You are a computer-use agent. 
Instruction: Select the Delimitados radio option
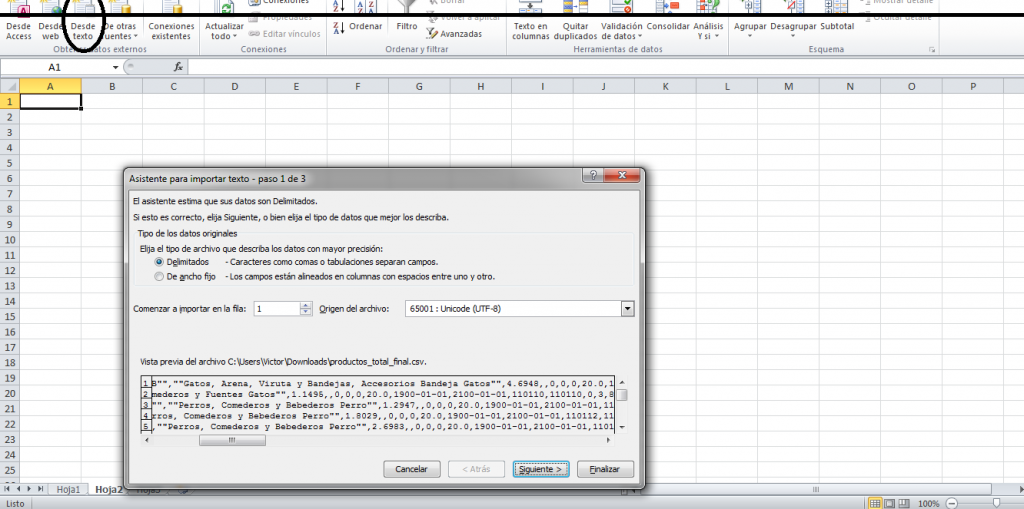pyautogui.click(x=158, y=261)
